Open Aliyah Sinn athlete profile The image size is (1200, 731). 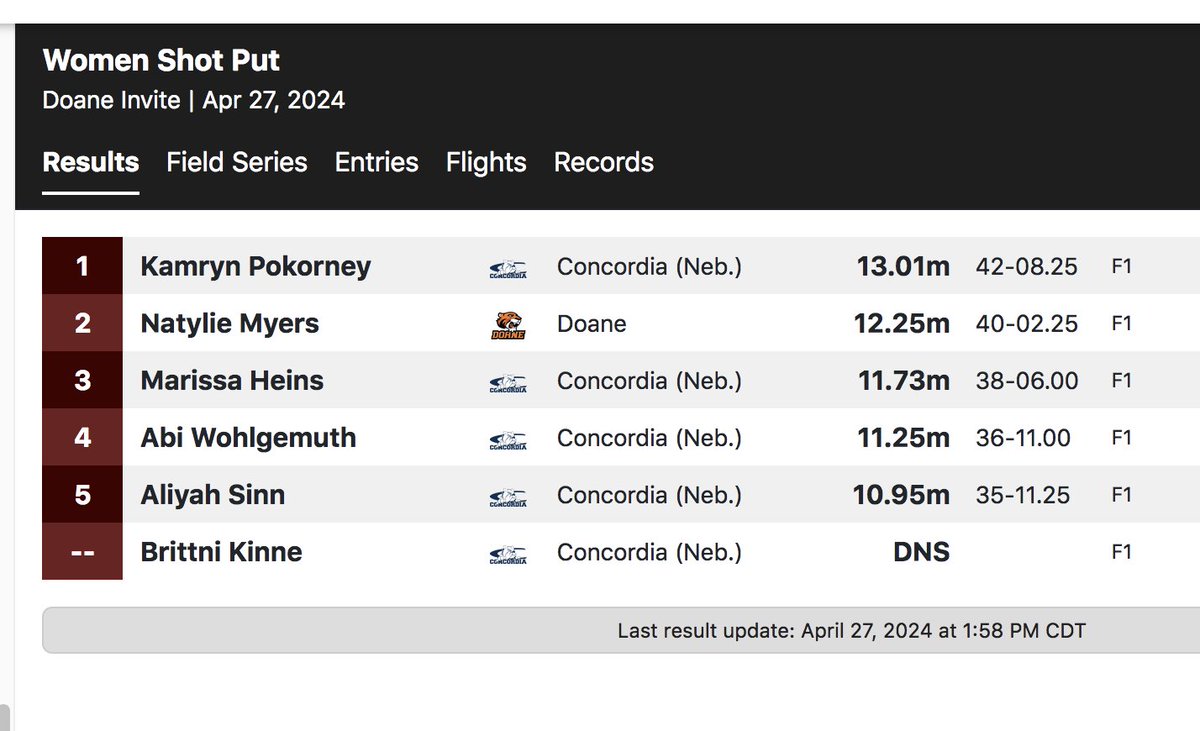[213, 495]
